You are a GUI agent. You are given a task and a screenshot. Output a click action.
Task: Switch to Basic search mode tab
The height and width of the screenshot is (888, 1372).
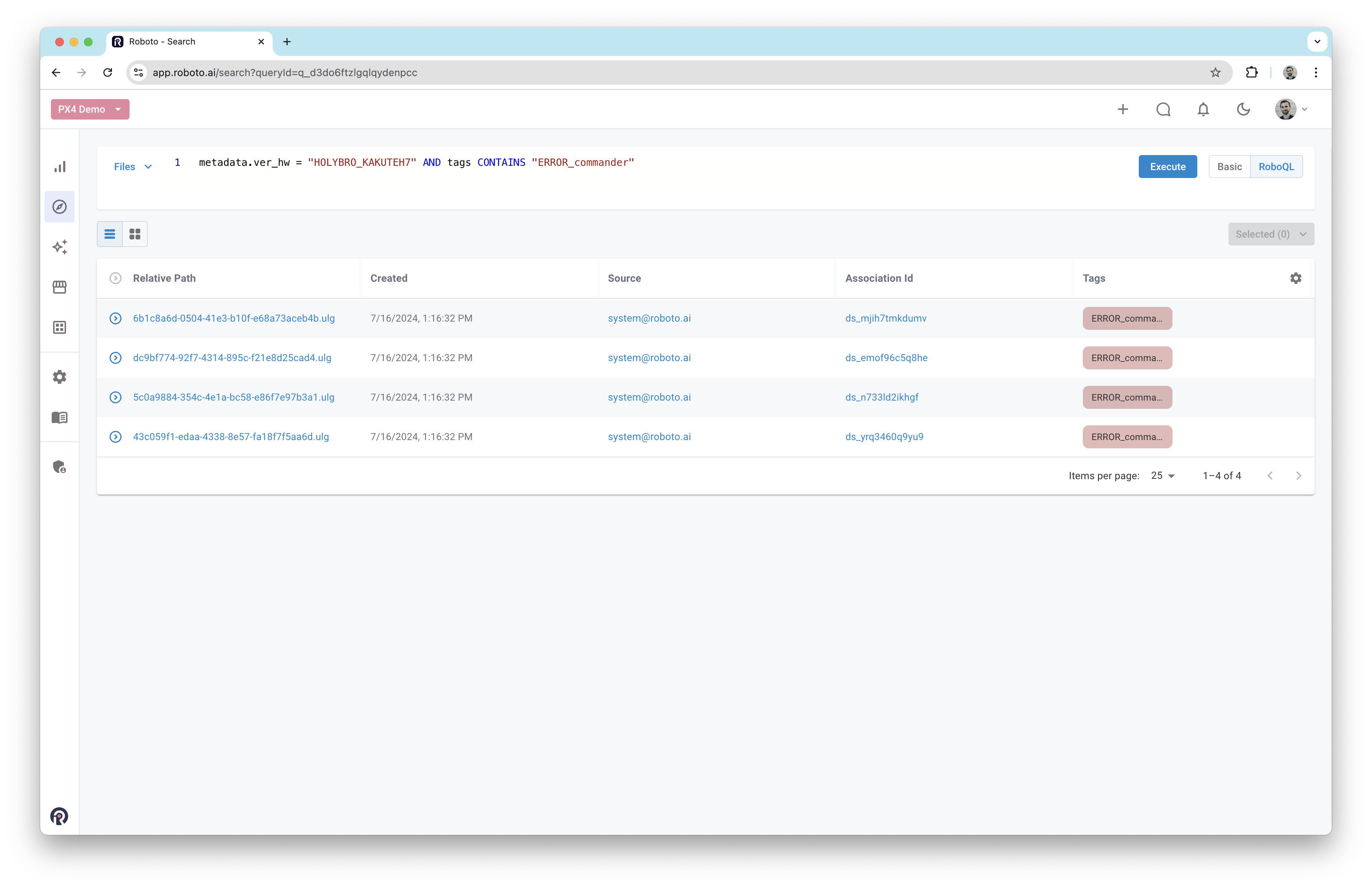[x=1229, y=167]
